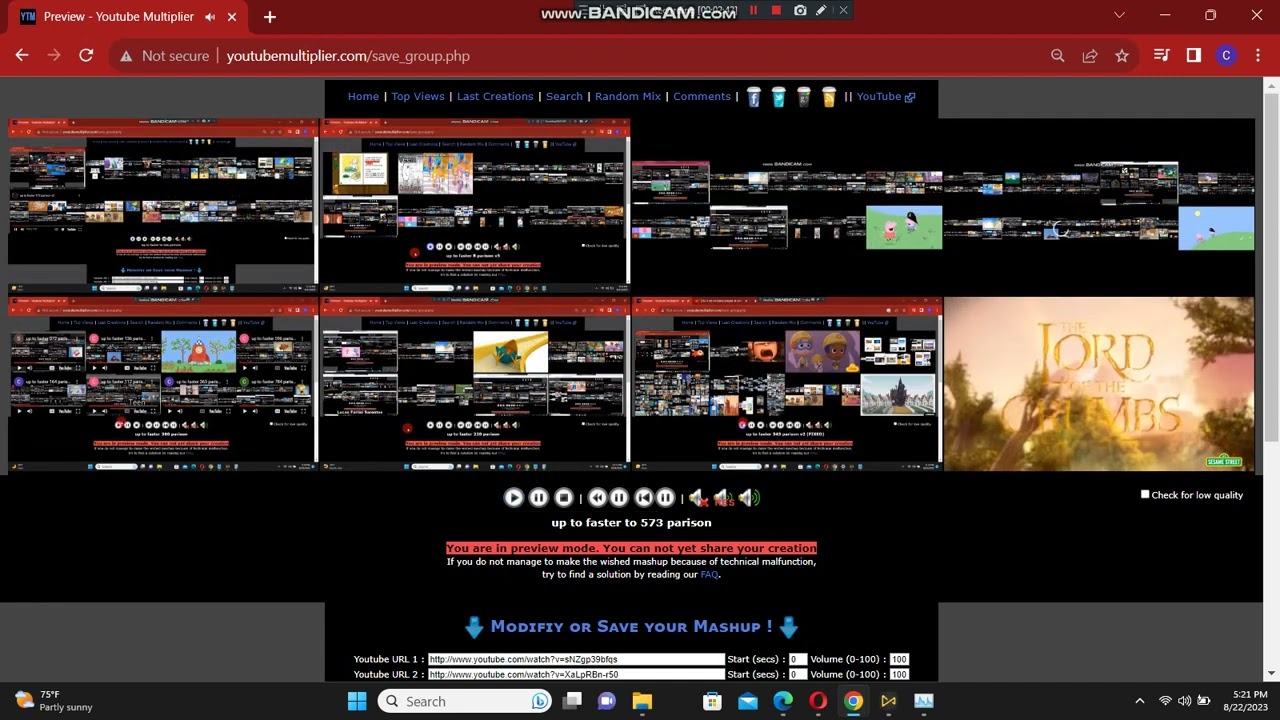Open the Chrome zoom magnifier icon
This screenshot has height=720, width=1280.
(x=1058, y=56)
